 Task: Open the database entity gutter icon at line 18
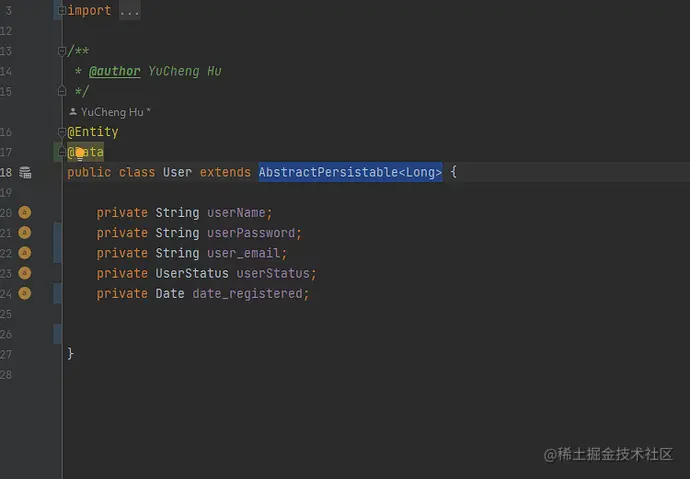click(25, 172)
